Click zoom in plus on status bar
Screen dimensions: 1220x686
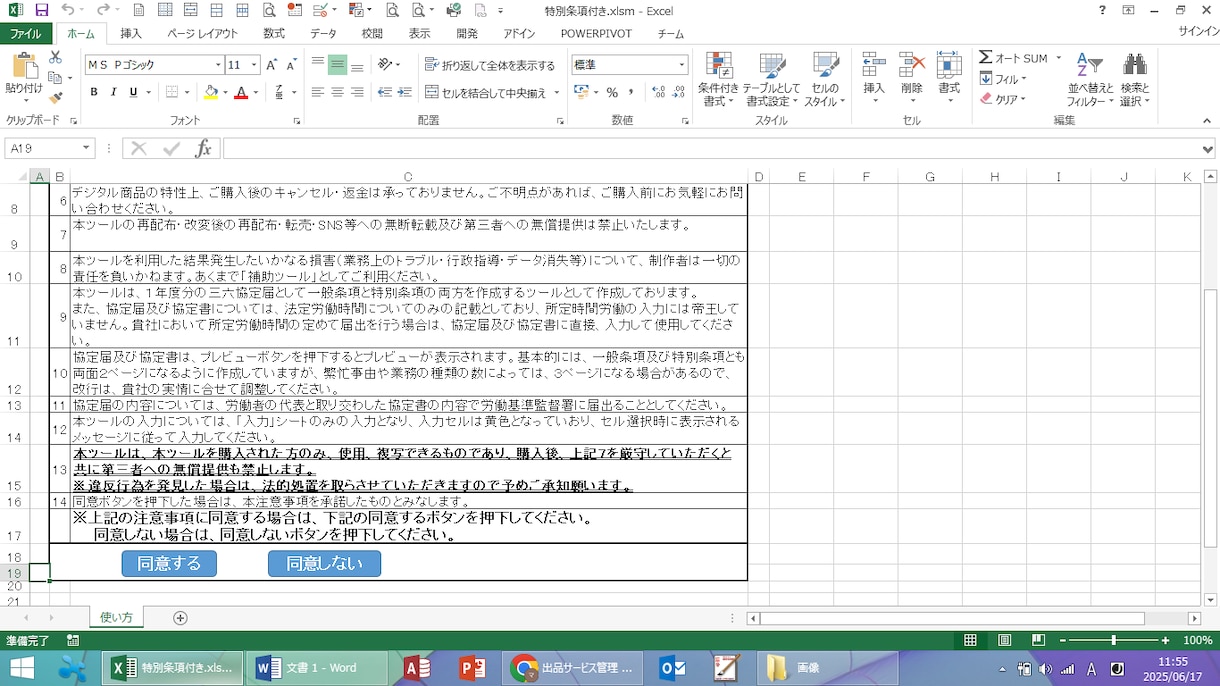point(1165,640)
